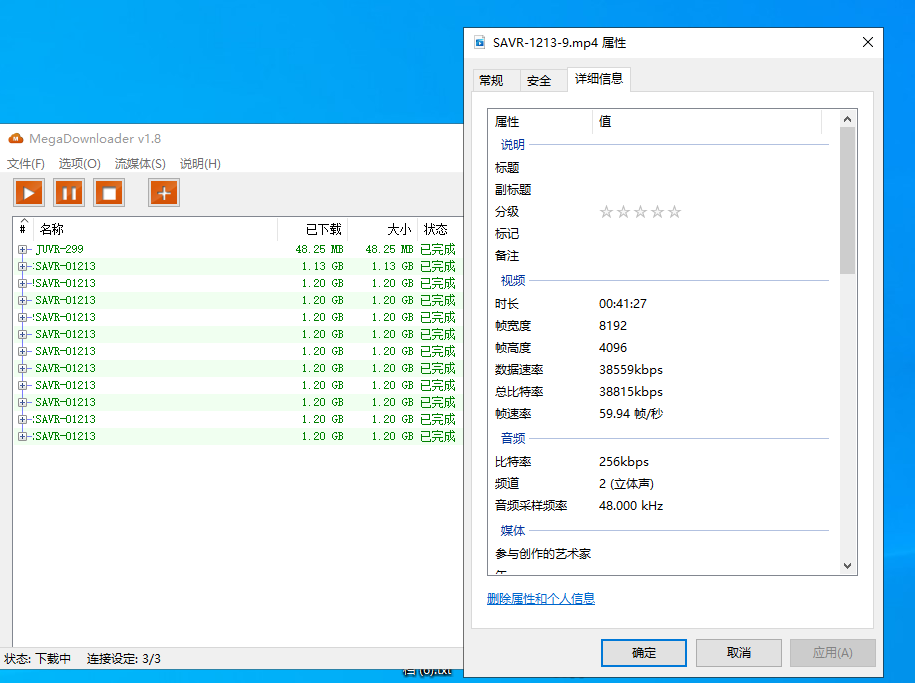The width and height of the screenshot is (915, 683).
Task: Dismiss the dialog with the 取消 button
Action: pos(739,653)
